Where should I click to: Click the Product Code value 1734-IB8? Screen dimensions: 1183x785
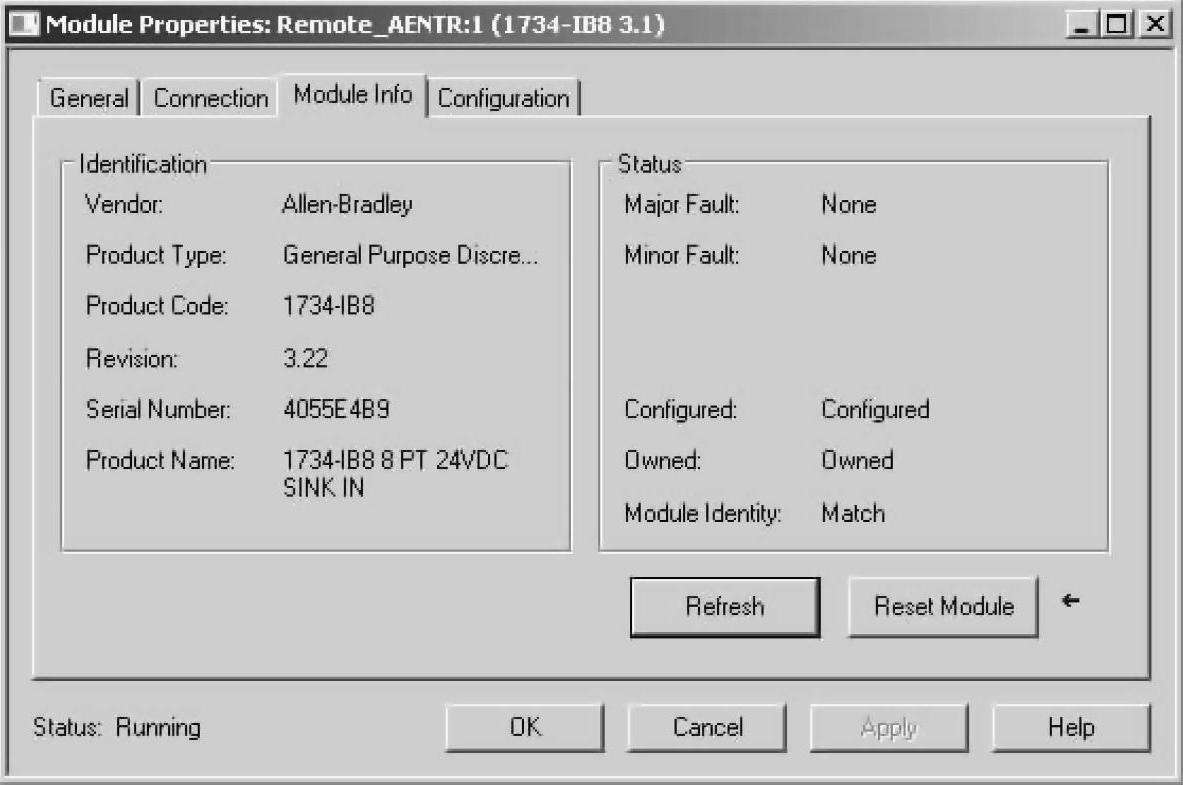coord(329,306)
